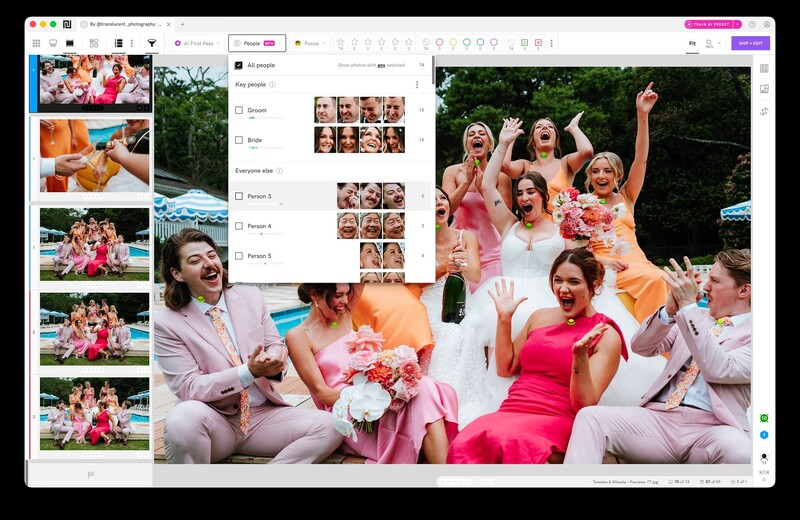This screenshot has width=800, height=520.
Task: Add a new tab with plus
Action: click(183, 24)
